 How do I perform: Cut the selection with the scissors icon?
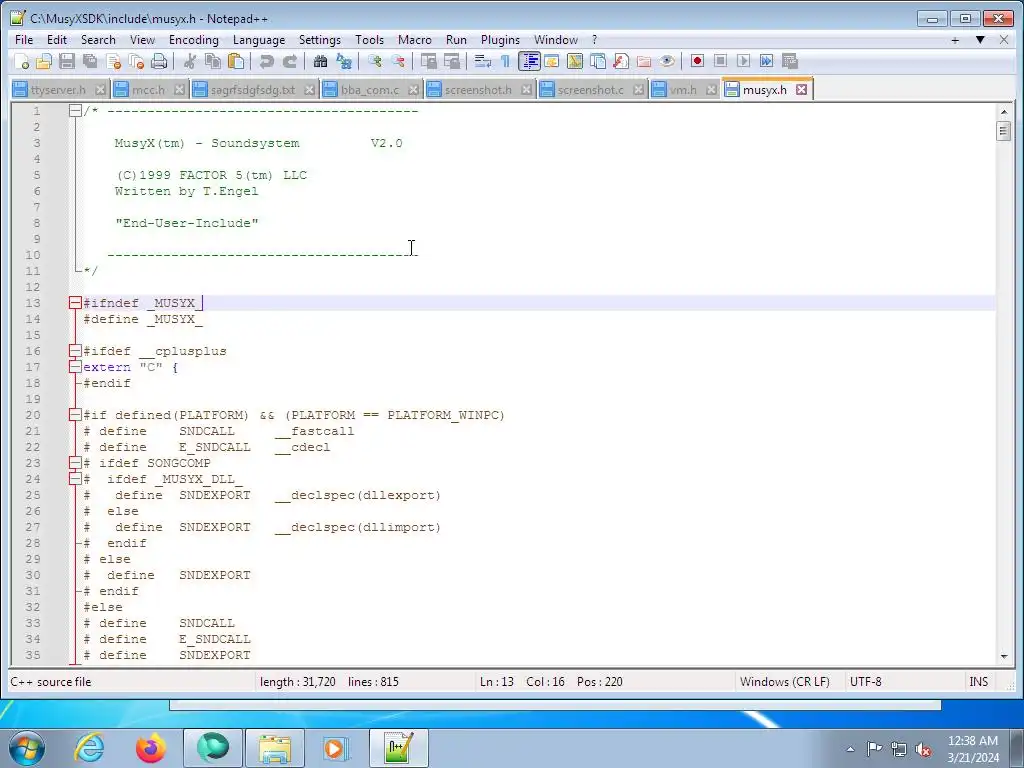(x=190, y=61)
